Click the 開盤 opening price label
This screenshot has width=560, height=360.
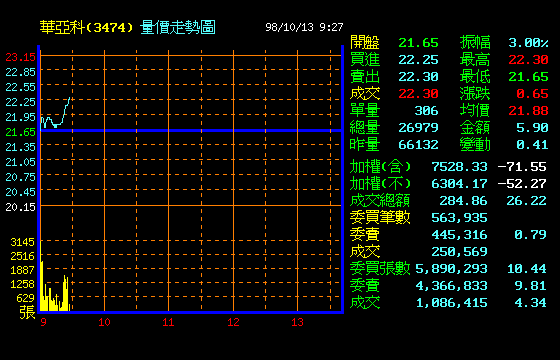point(365,42)
